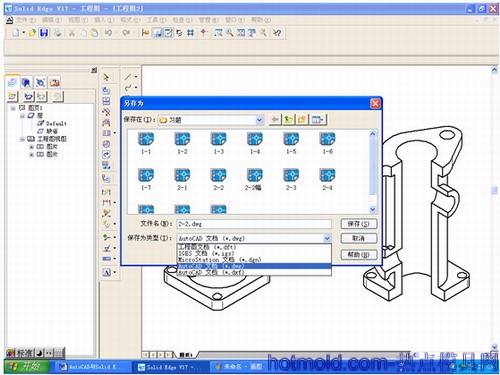Click the 文件名 input field

[254, 224]
